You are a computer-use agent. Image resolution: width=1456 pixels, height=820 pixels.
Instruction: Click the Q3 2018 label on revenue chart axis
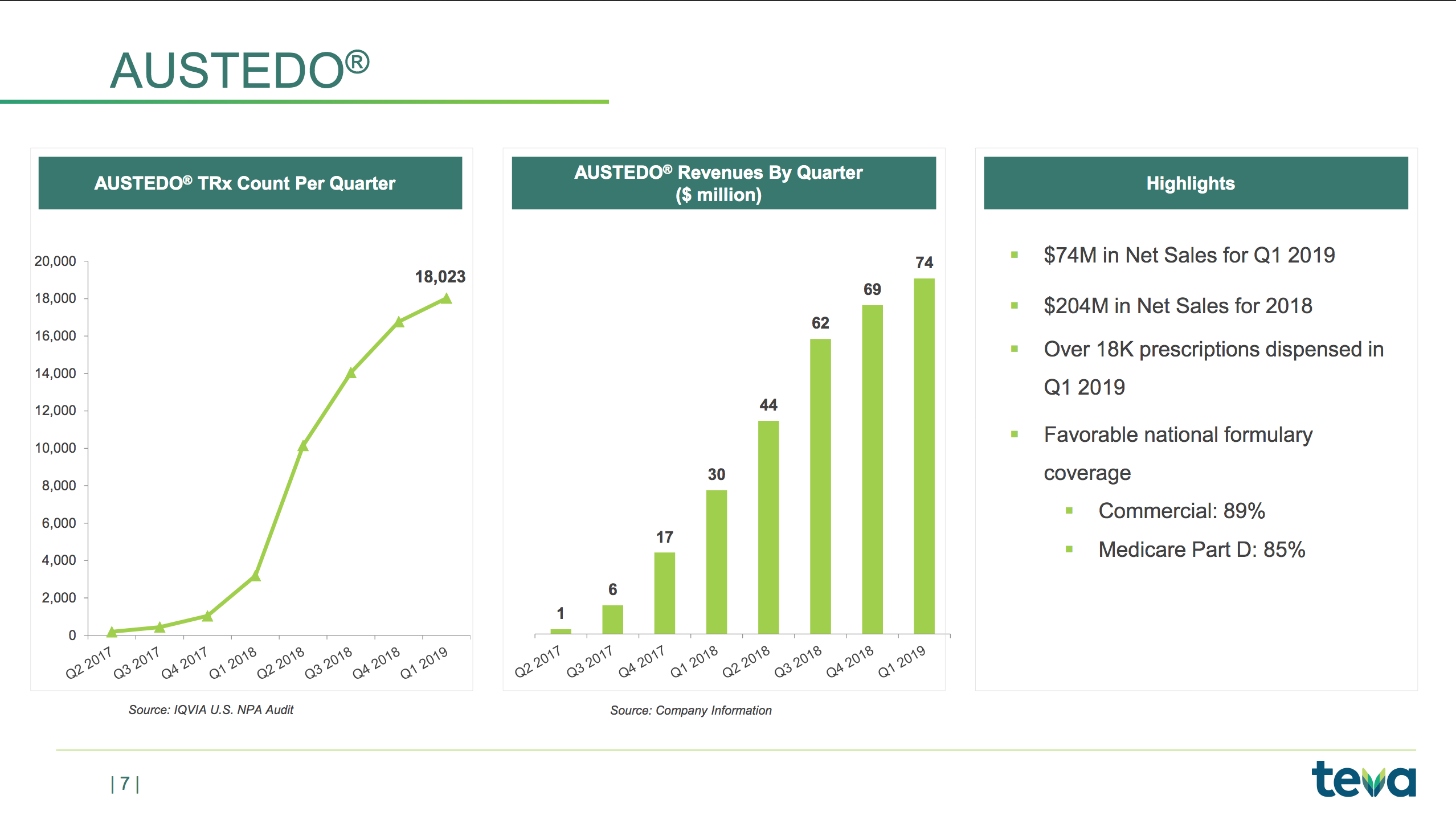click(x=798, y=662)
